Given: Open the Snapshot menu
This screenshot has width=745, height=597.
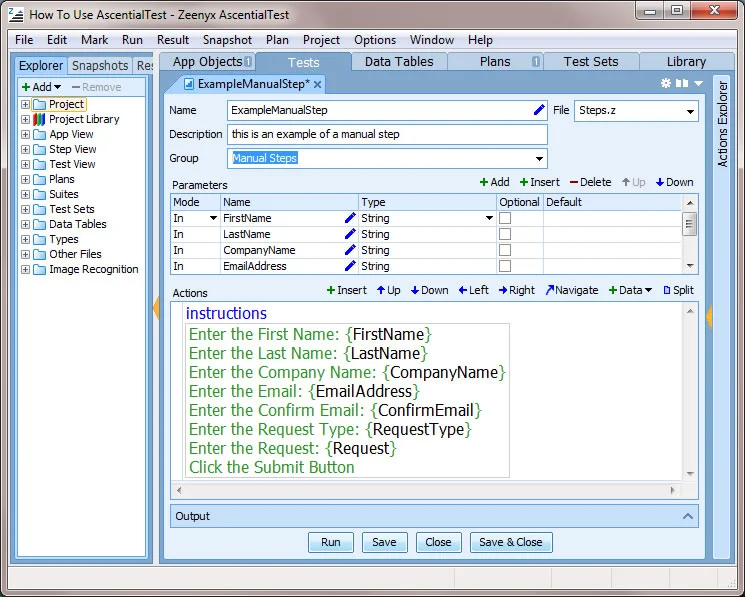Looking at the screenshot, I should [x=227, y=40].
